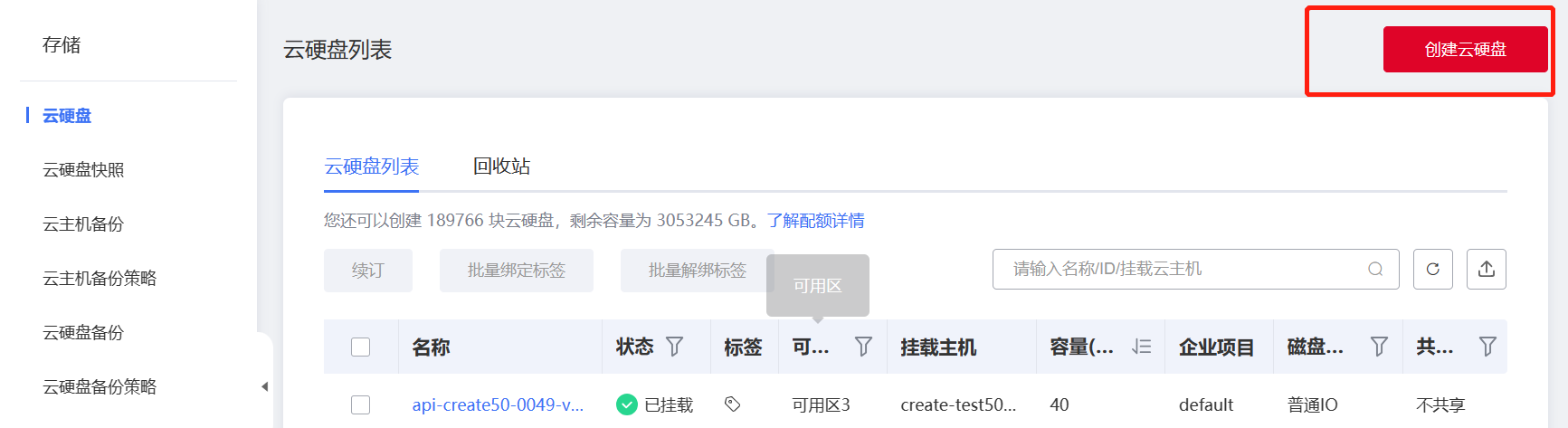Image resolution: width=1568 pixels, height=428 pixels.
Task: Click the 存储 sidebar heading
Action: click(x=62, y=45)
